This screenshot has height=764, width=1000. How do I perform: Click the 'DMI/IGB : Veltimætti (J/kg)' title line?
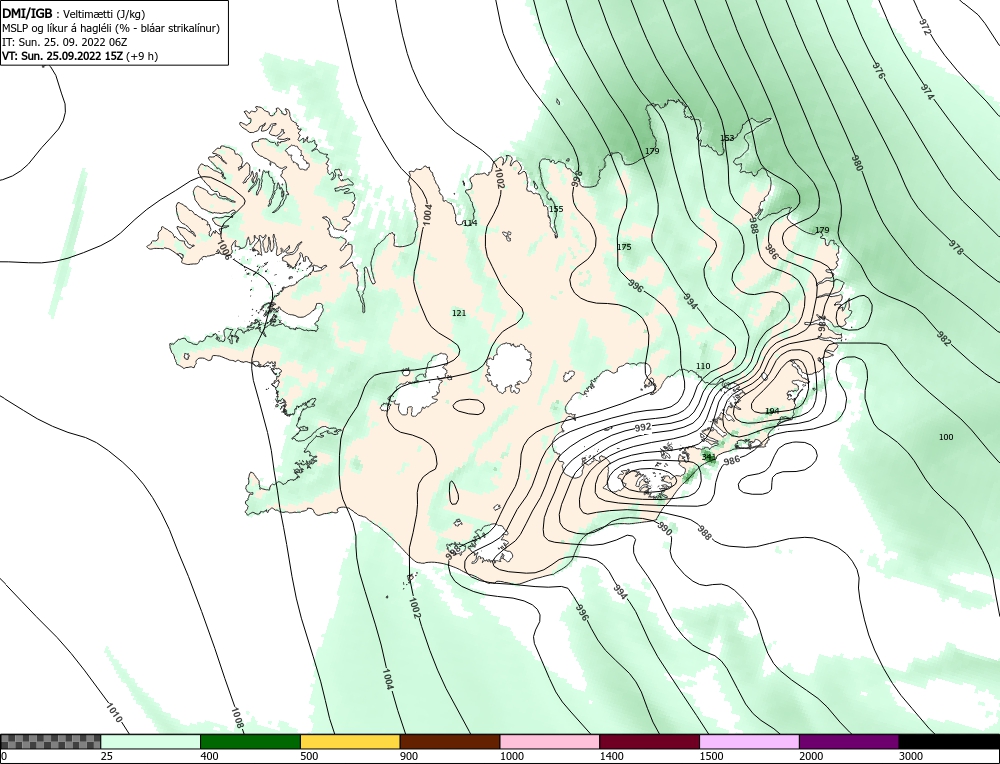click(x=73, y=14)
